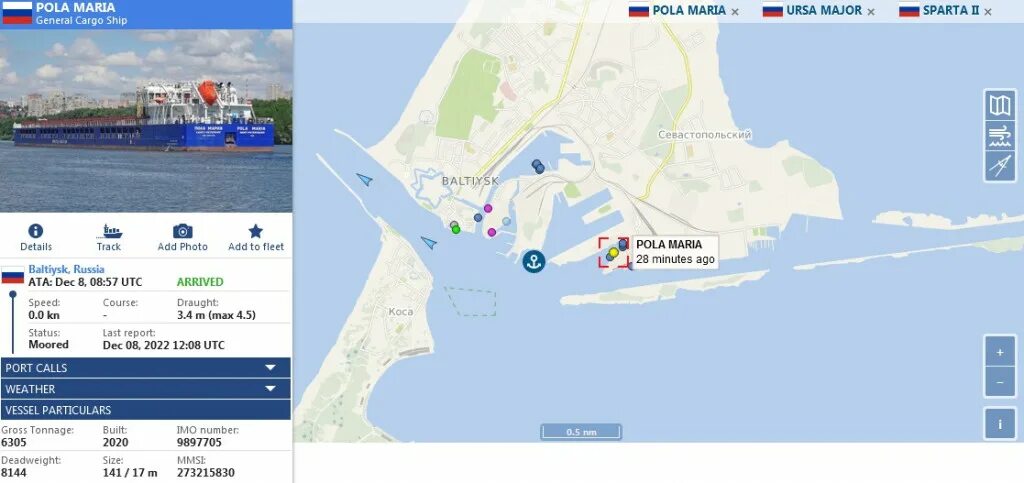Expand the WEATHER section

pos(146,389)
